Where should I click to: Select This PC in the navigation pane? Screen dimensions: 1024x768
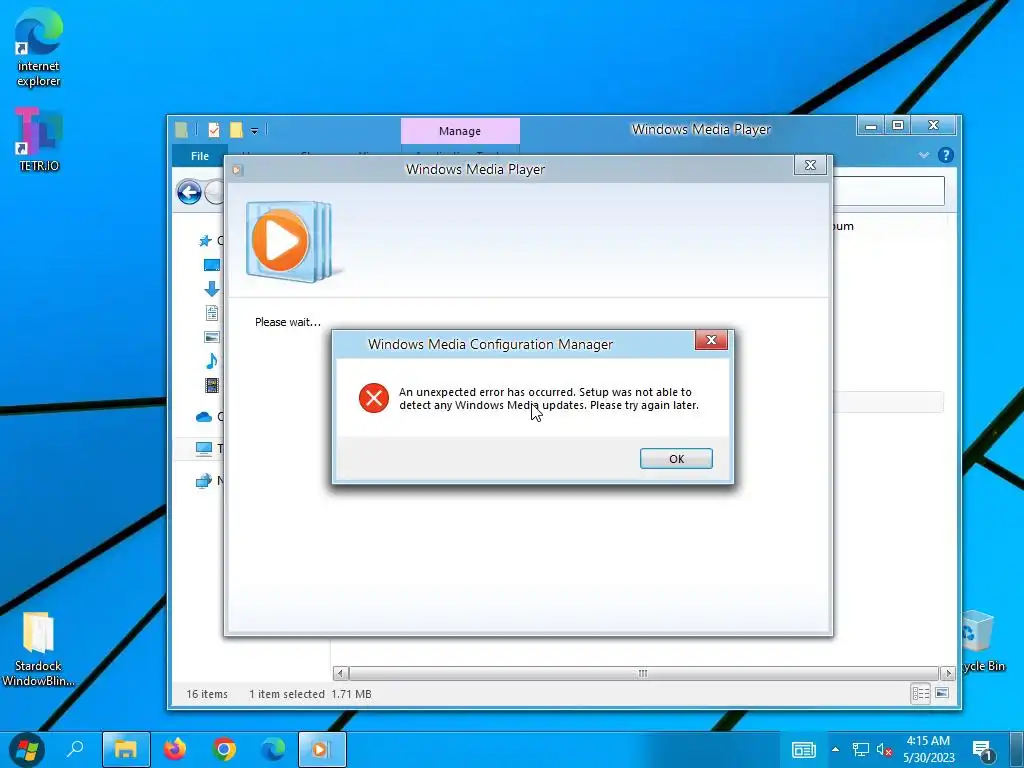click(204, 449)
